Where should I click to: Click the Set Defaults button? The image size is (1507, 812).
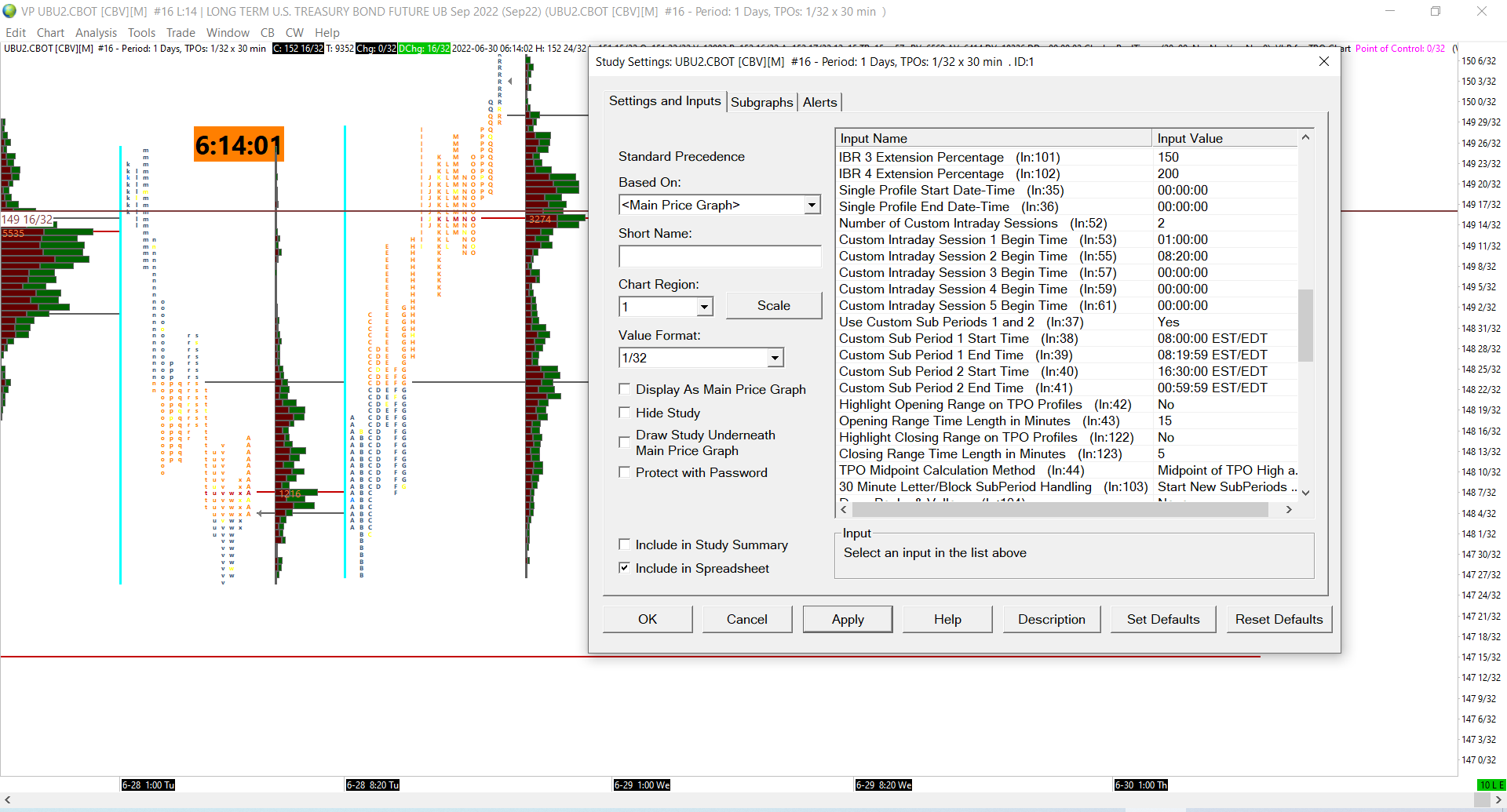[1162, 619]
